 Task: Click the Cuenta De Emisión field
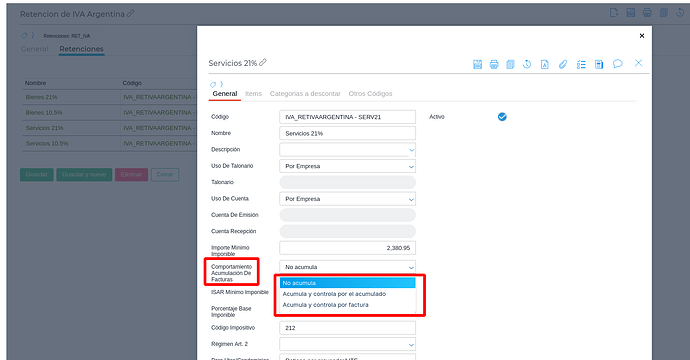point(347,215)
